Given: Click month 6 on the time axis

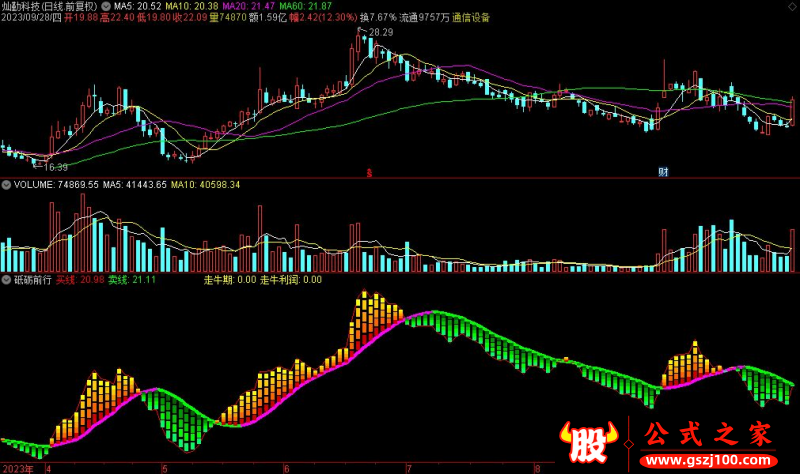Looking at the screenshot, I should point(287,468).
